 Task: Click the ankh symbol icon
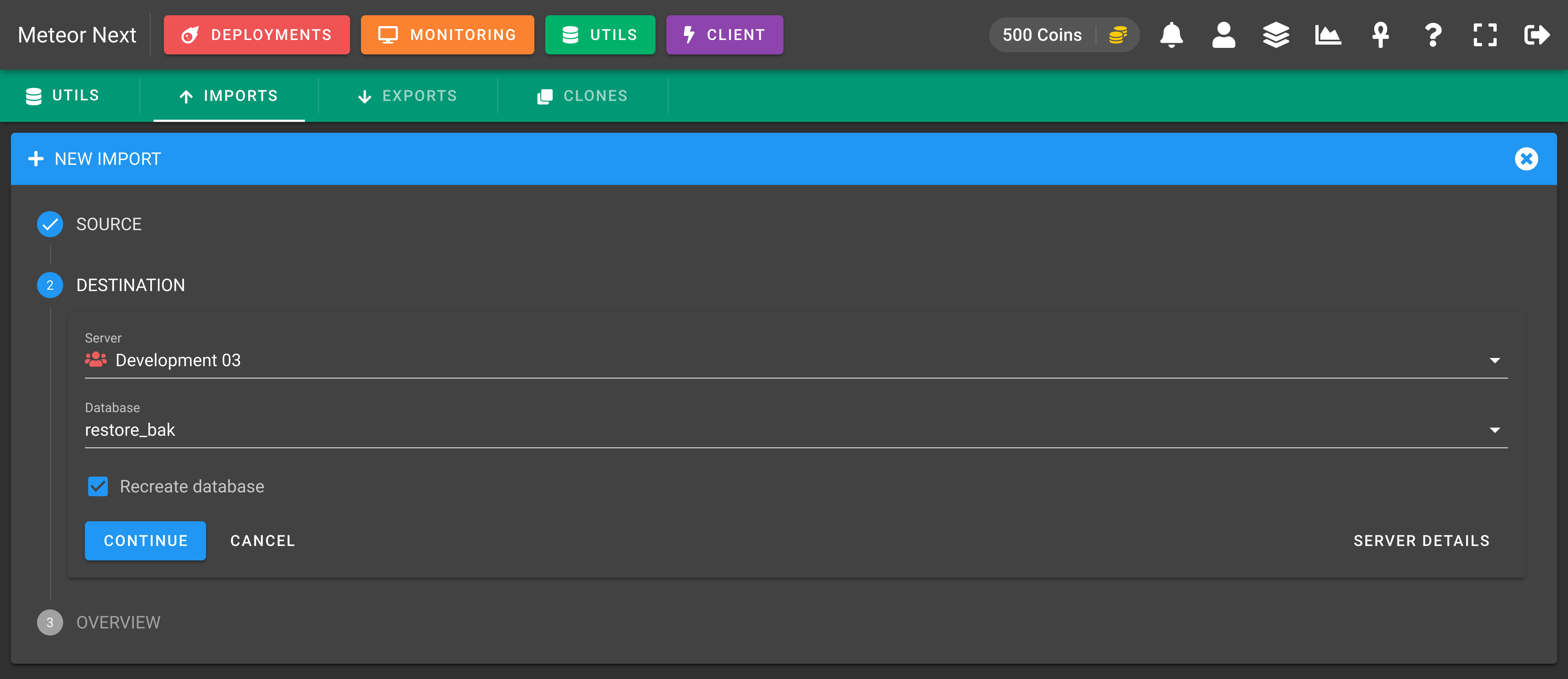pos(1380,35)
